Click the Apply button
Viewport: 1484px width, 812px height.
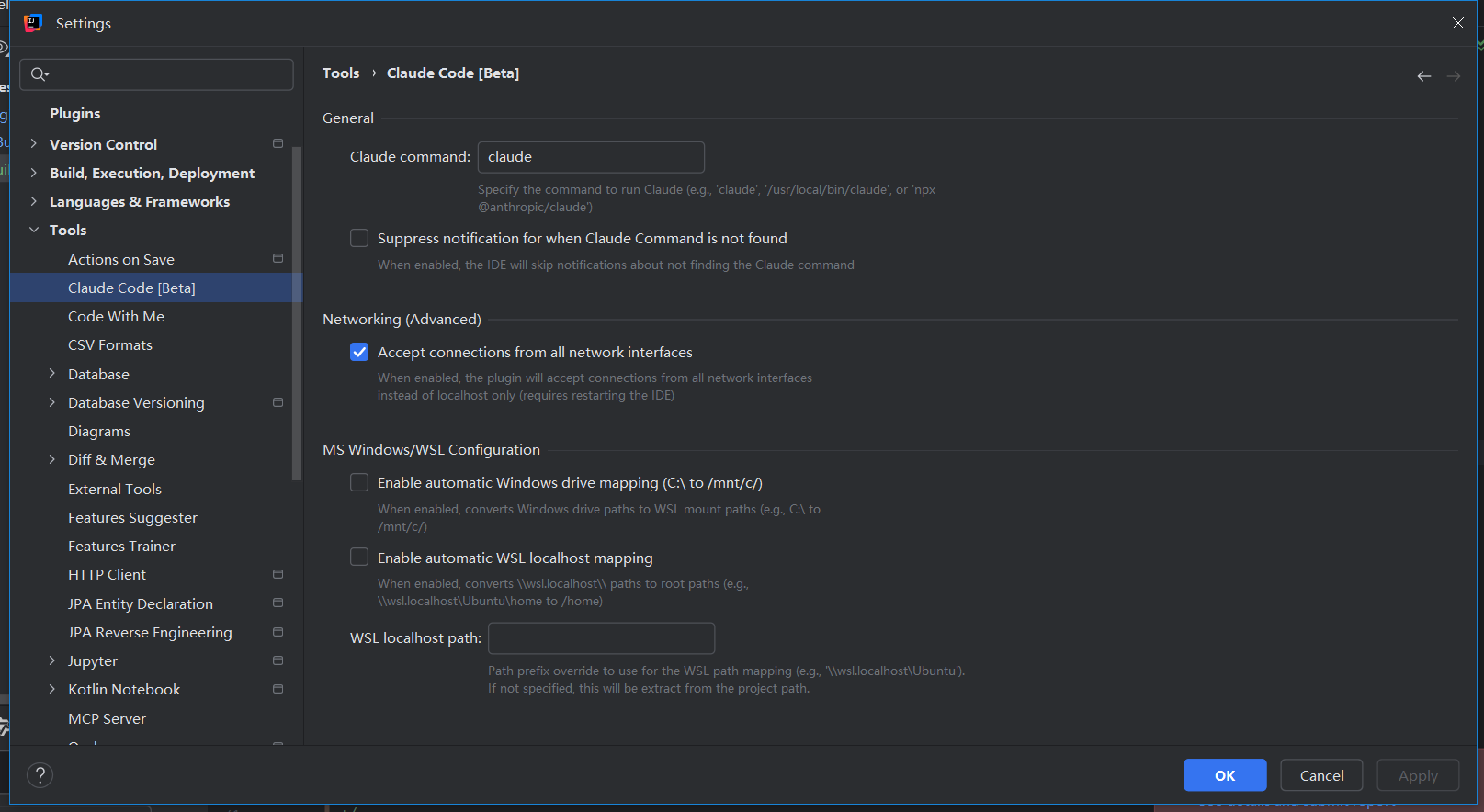(x=1418, y=775)
